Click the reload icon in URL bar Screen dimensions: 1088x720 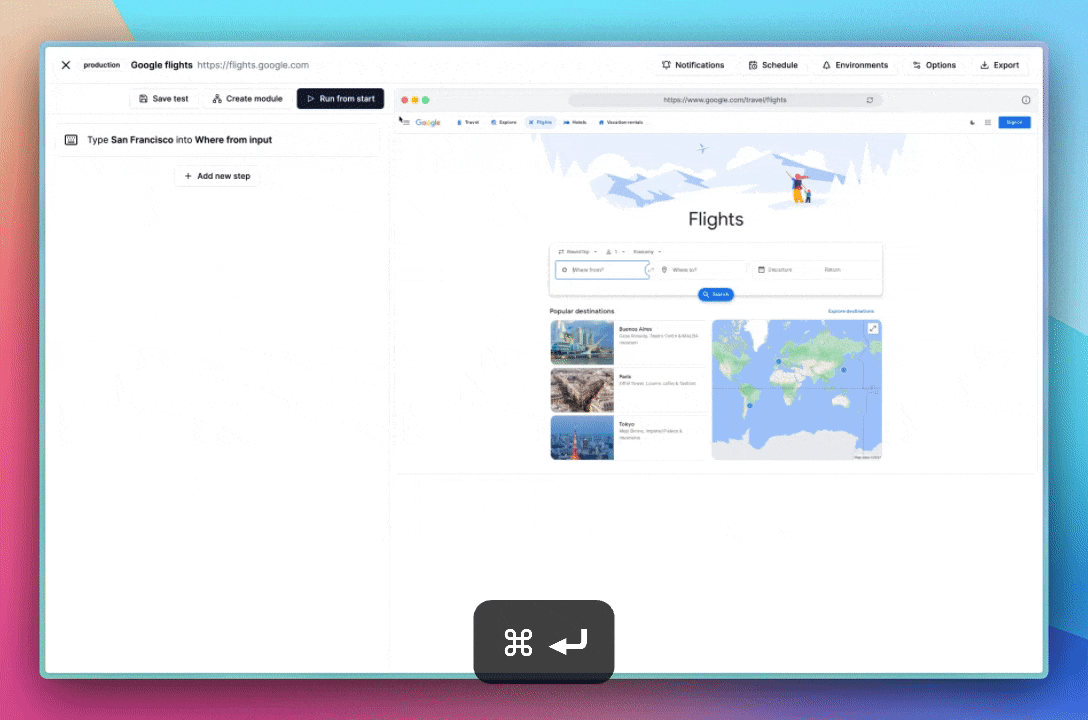[x=870, y=100]
